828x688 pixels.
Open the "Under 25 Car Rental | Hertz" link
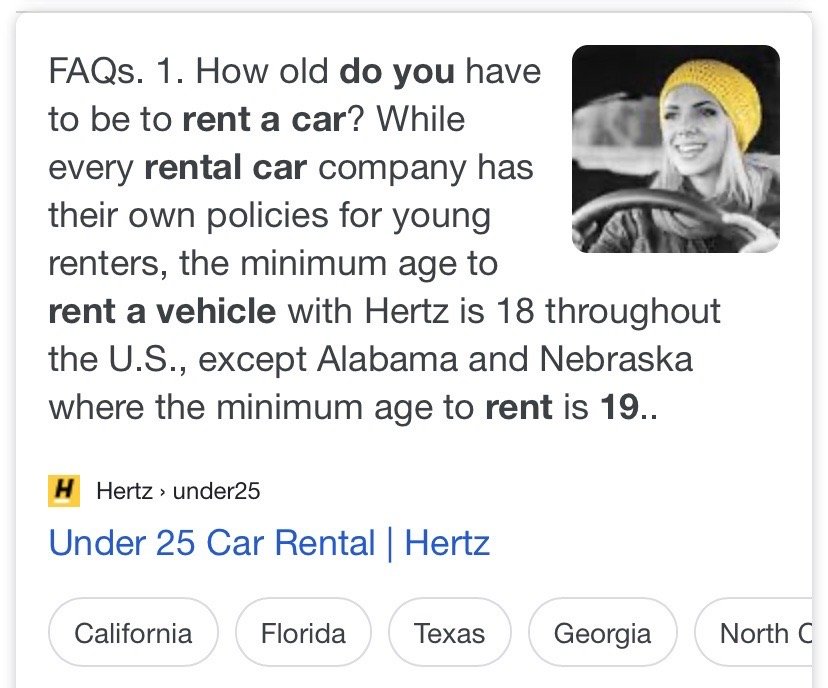click(x=269, y=543)
